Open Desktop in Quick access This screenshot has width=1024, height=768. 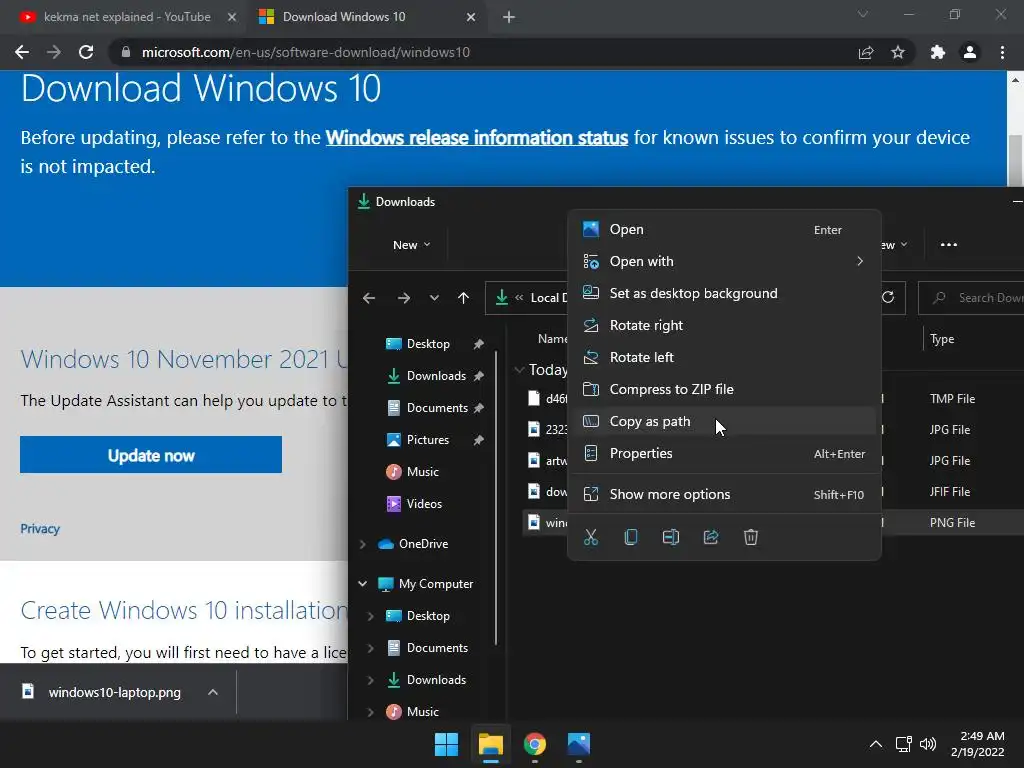coord(428,344)
